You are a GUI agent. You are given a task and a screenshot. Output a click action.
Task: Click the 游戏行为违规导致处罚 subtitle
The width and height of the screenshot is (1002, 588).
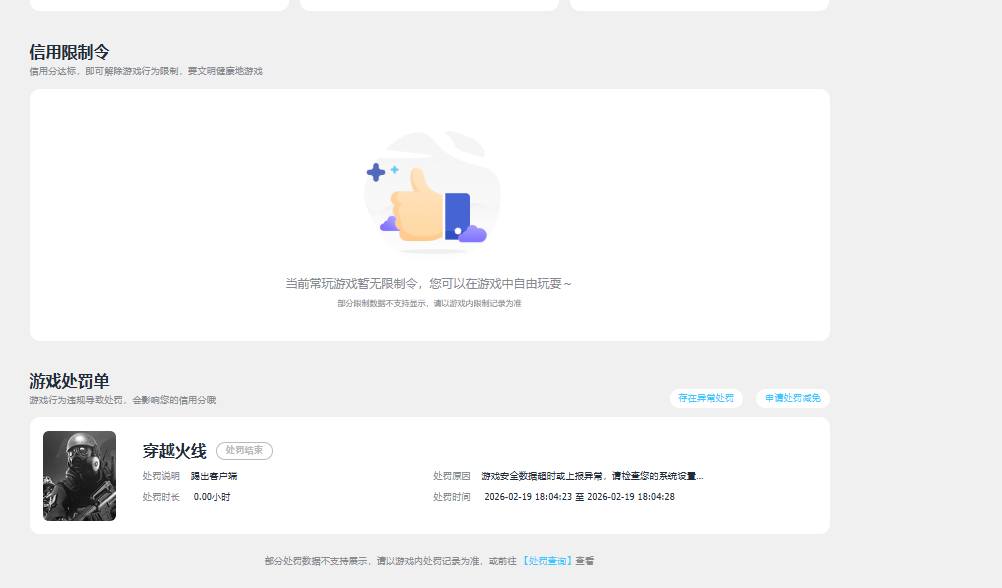123,400
